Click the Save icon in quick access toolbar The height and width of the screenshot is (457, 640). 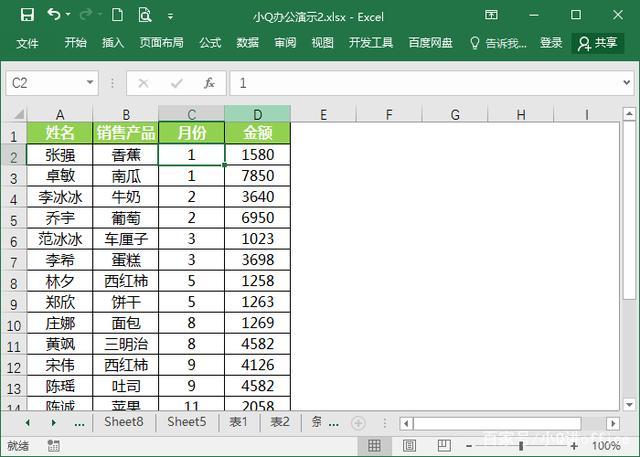[27, 15]
